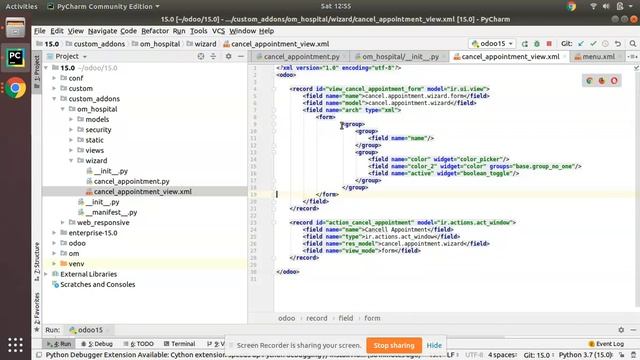Expand External Libraries node

click(x=46, y=274)
